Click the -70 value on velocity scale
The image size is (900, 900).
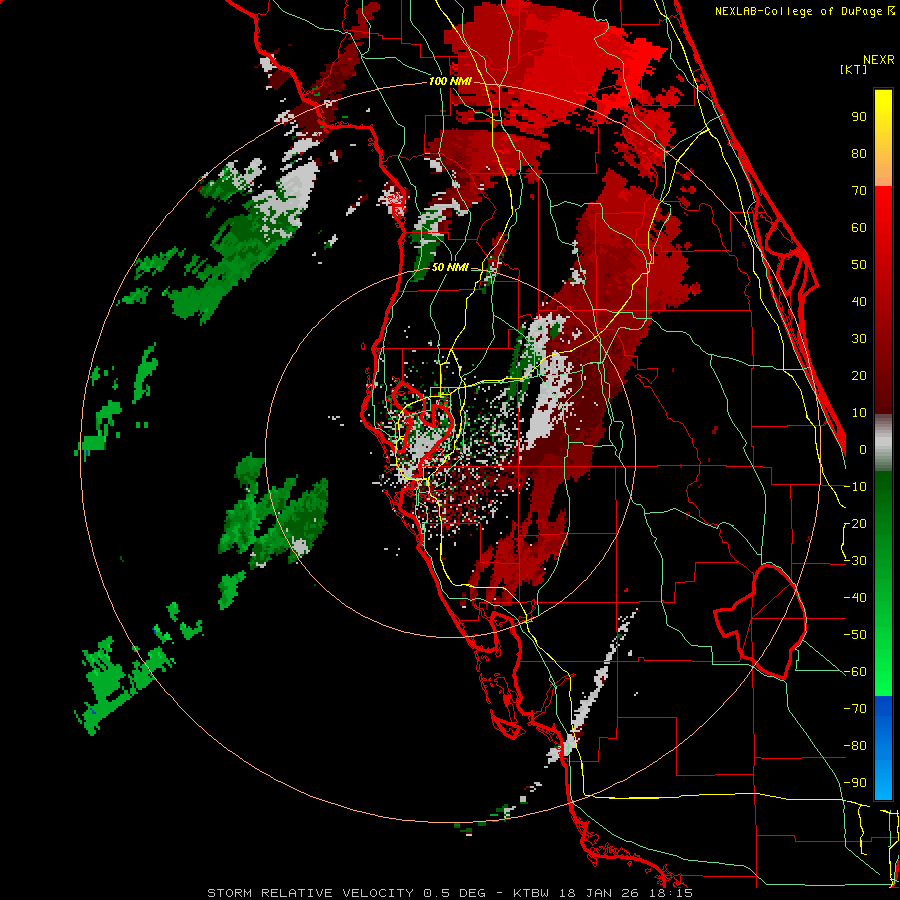coord(855,709)
